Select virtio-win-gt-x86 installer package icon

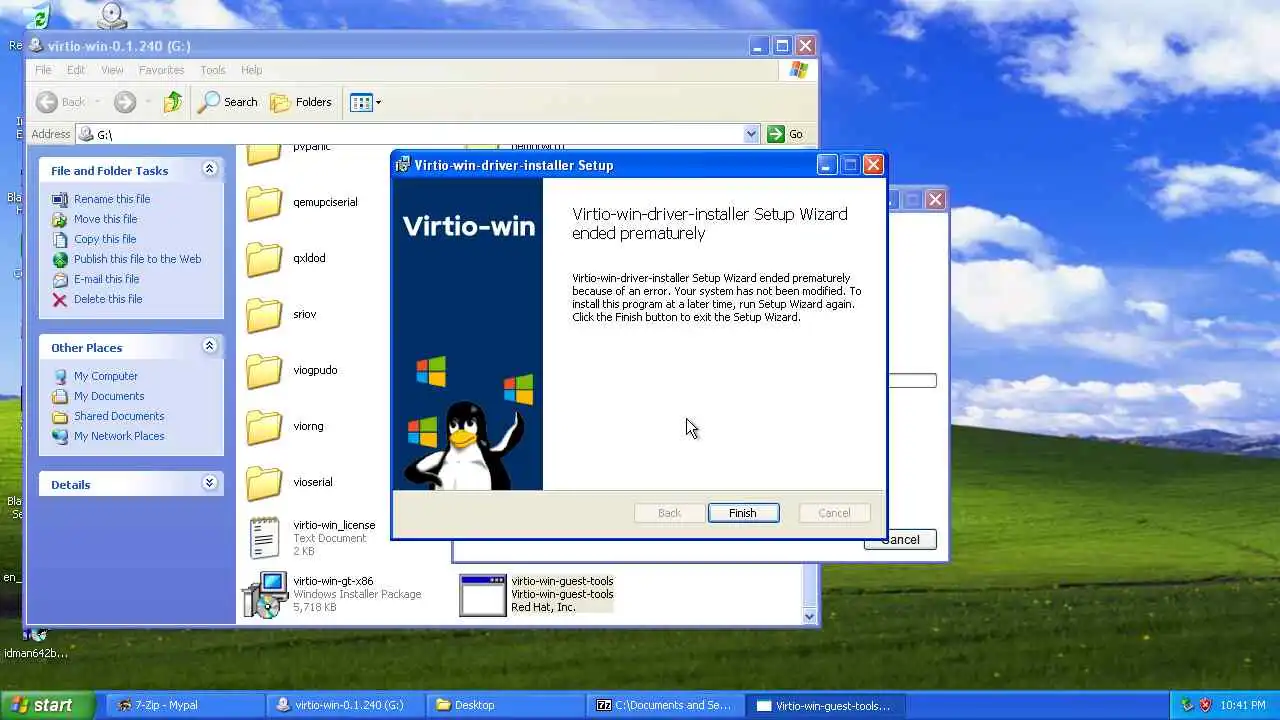click(265, 594)
